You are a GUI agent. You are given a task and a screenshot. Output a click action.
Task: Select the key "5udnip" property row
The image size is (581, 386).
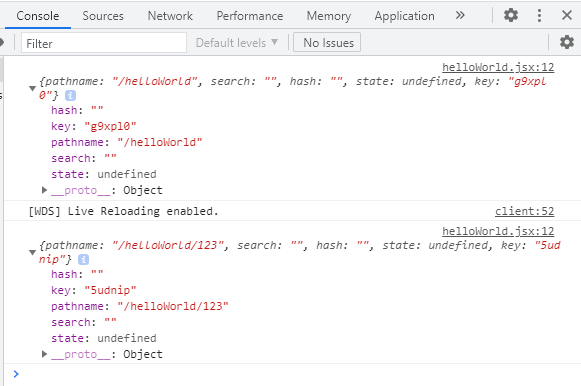pos(94,290)
